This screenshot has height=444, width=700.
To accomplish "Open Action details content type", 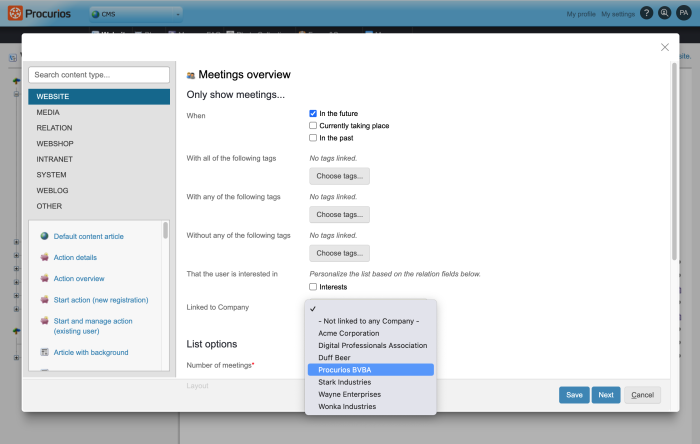I will 75,257.
